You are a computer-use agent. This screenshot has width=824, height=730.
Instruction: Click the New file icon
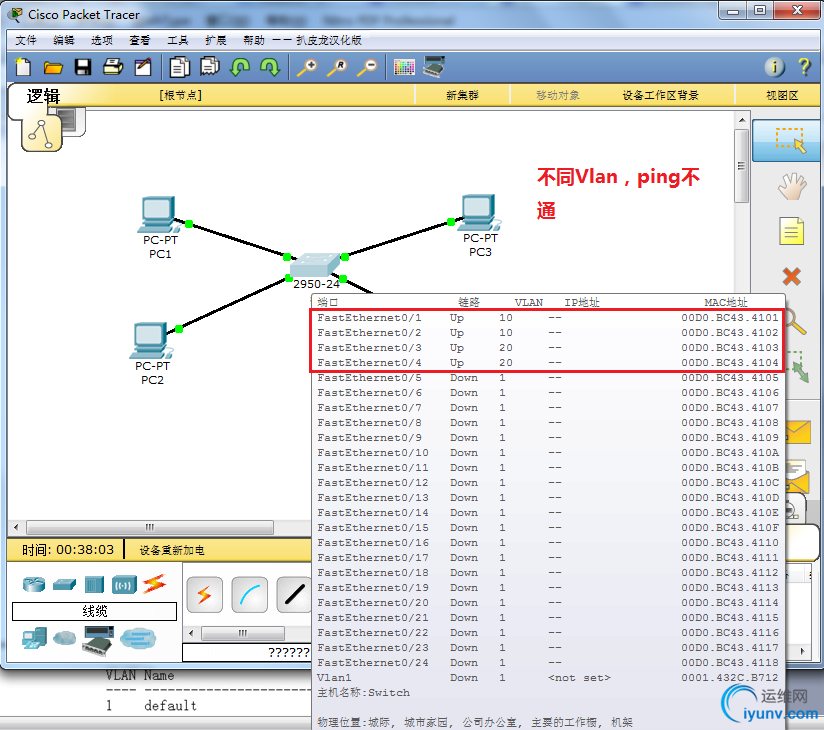pyautogui.click(x=23, y=67)
